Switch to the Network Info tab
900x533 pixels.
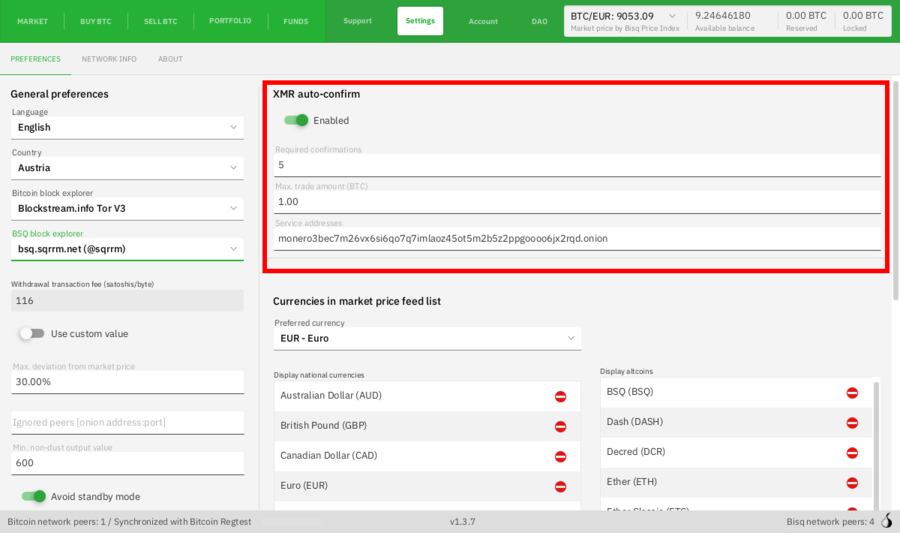point(109,59)
